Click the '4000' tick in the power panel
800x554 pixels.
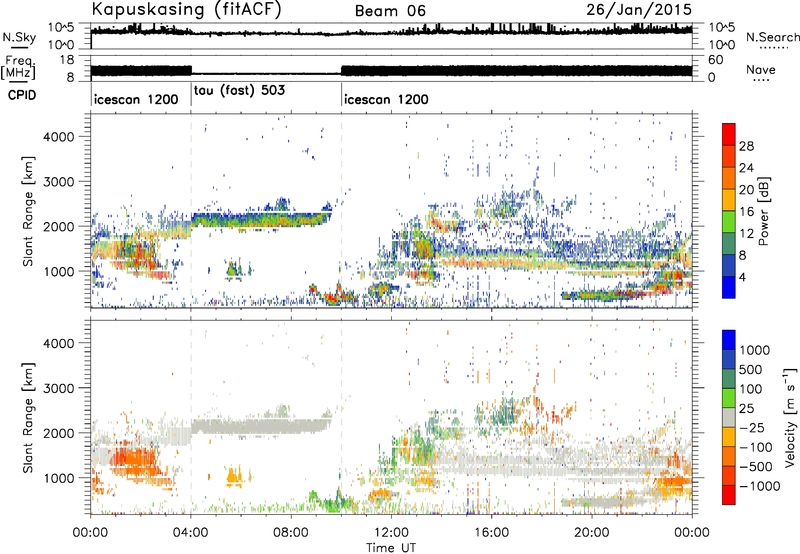59,137
